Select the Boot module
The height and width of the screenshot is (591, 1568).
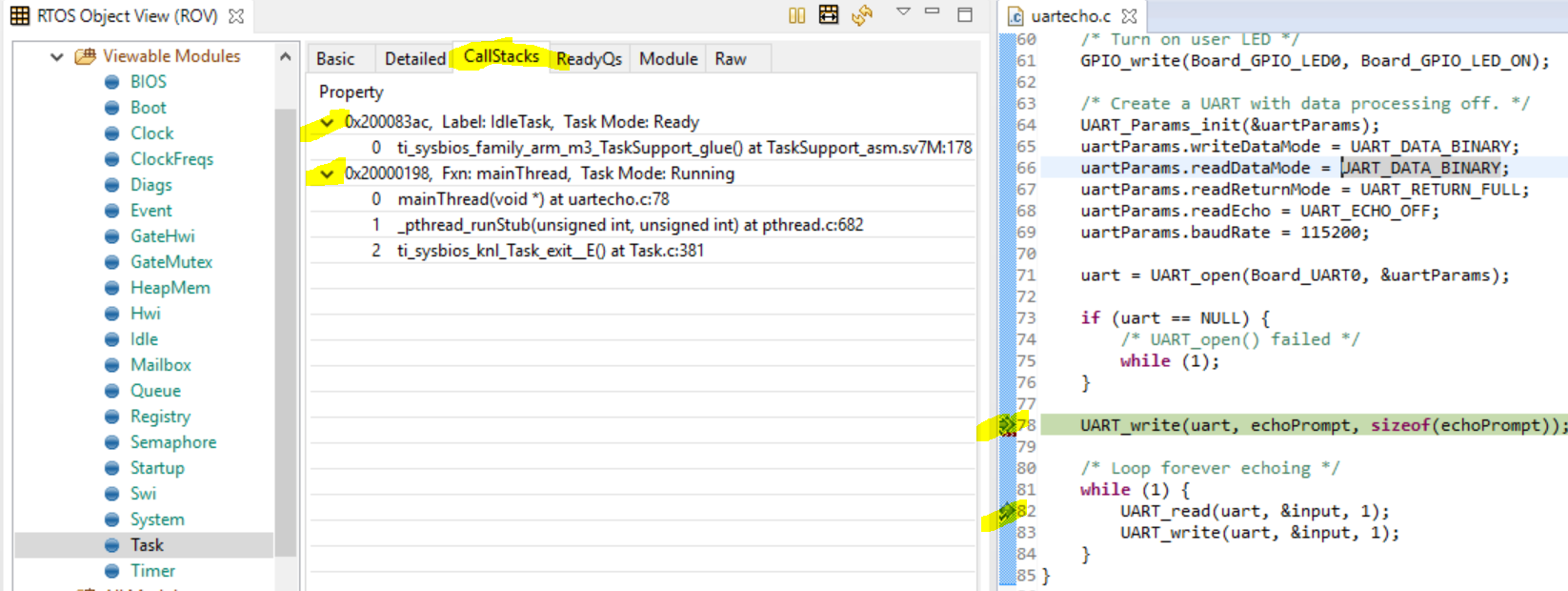(x=148, y=108)
